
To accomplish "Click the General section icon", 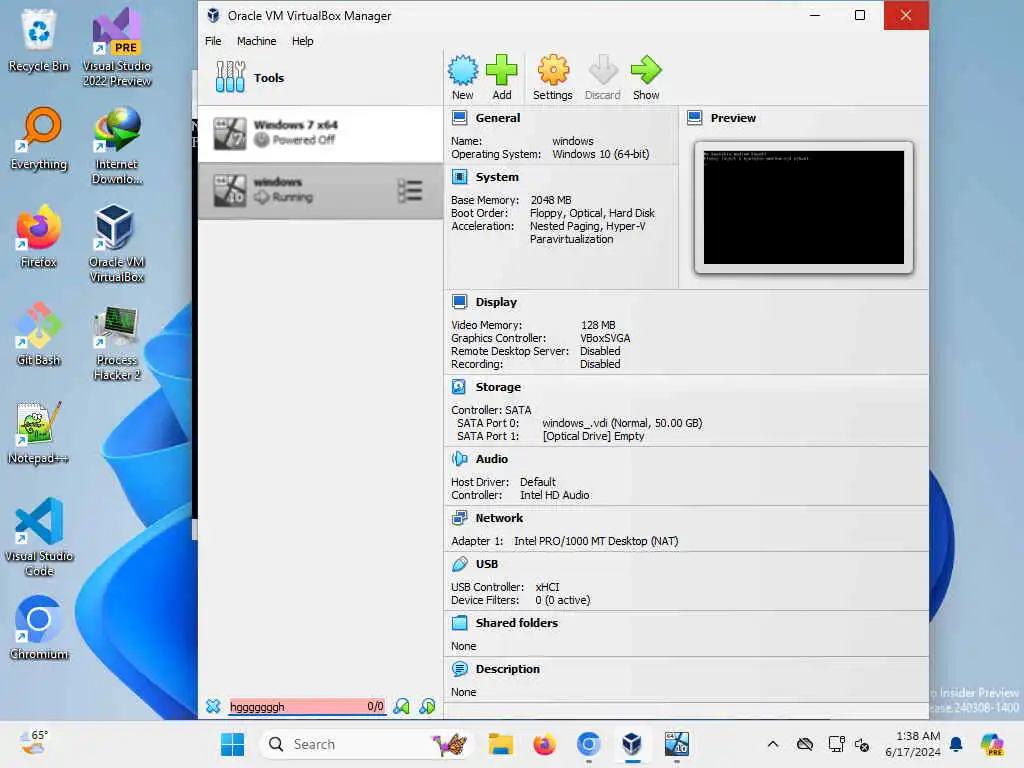I will pyautogui.click(x=460, y=118).
